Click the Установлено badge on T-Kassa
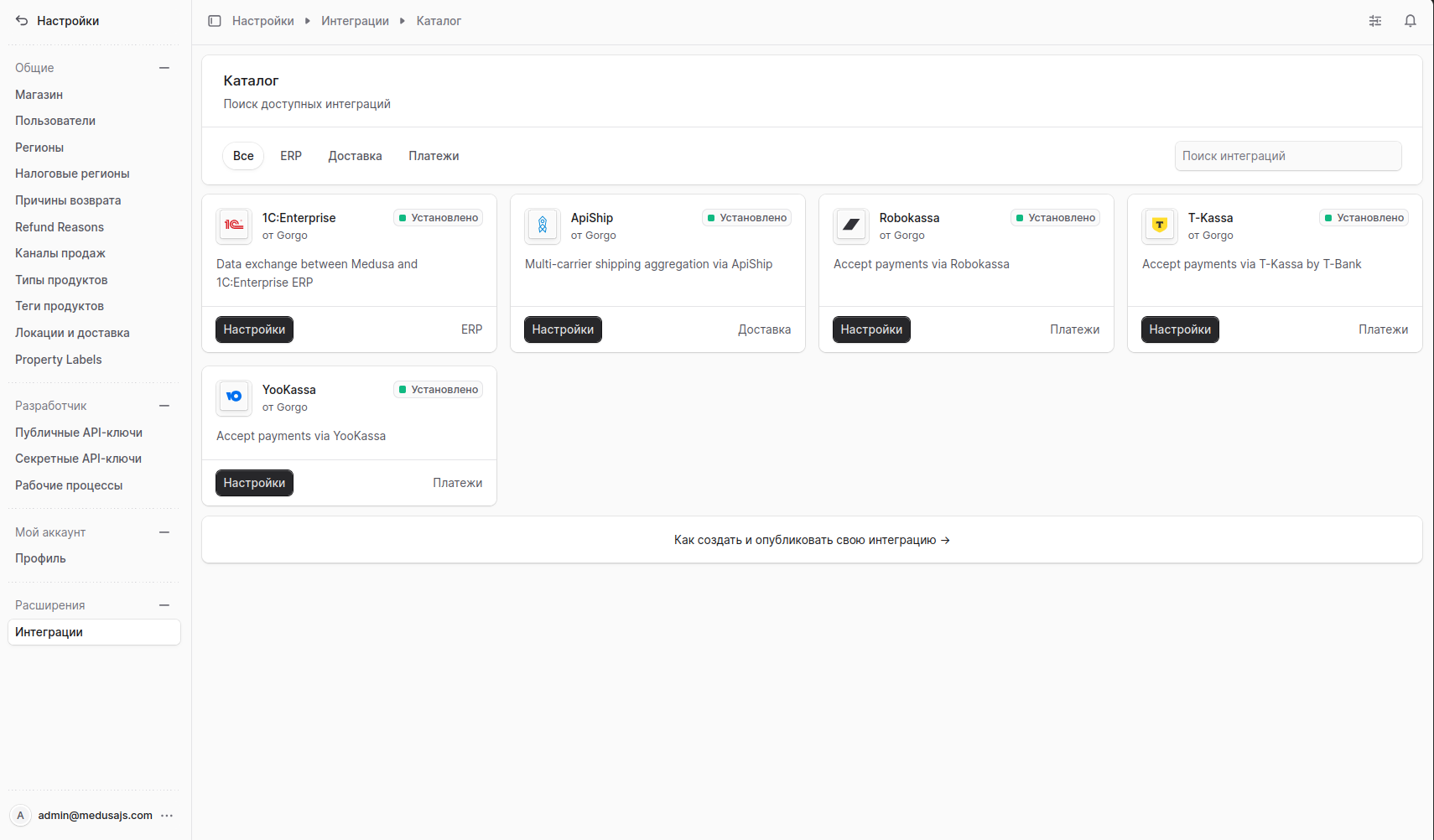This screenshot has width=1434, height=840. pos(1364,218)
